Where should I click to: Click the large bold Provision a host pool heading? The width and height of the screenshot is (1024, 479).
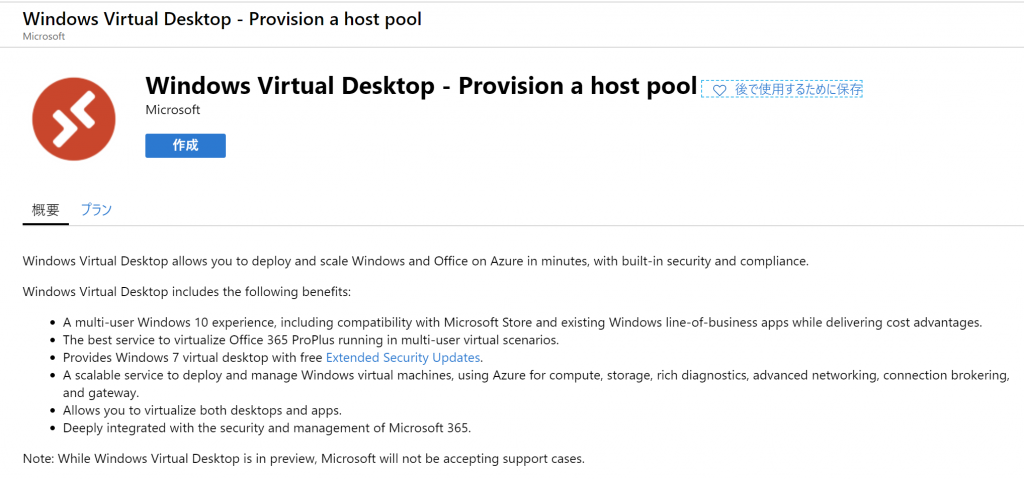coord(420,86)
